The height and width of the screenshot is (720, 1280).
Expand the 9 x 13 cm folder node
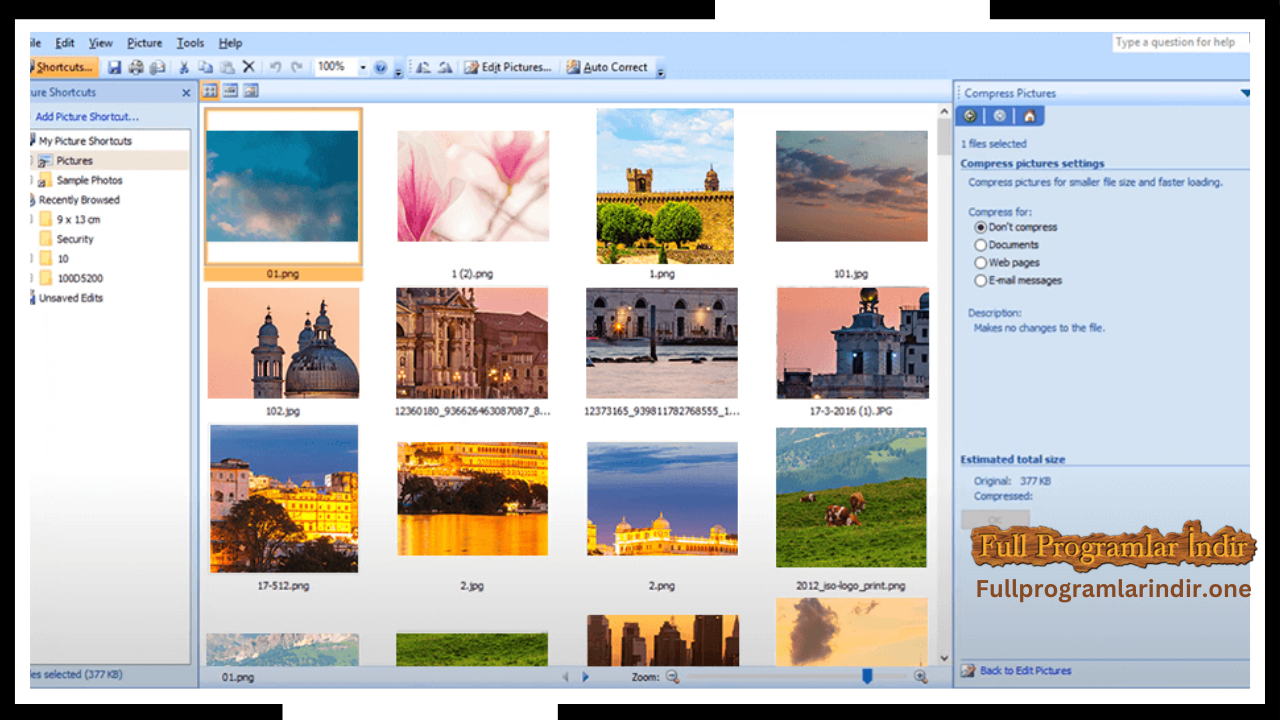pyautogui.click(x=32, y=220)
